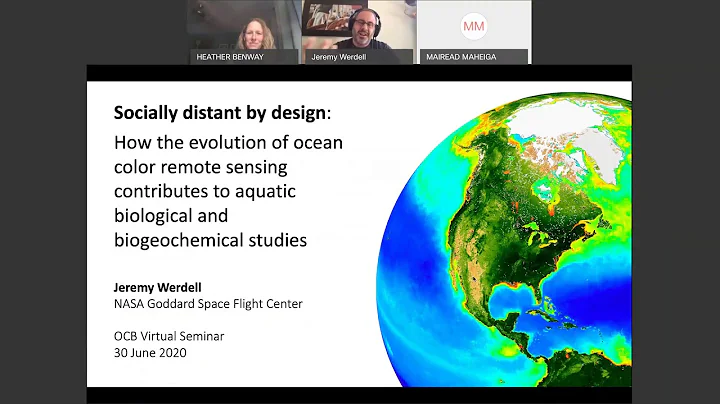Click the line 'biogeochemical studies'
Viewport: 720px width, 404px height.
pyautogui.click(x=210, y=240)
